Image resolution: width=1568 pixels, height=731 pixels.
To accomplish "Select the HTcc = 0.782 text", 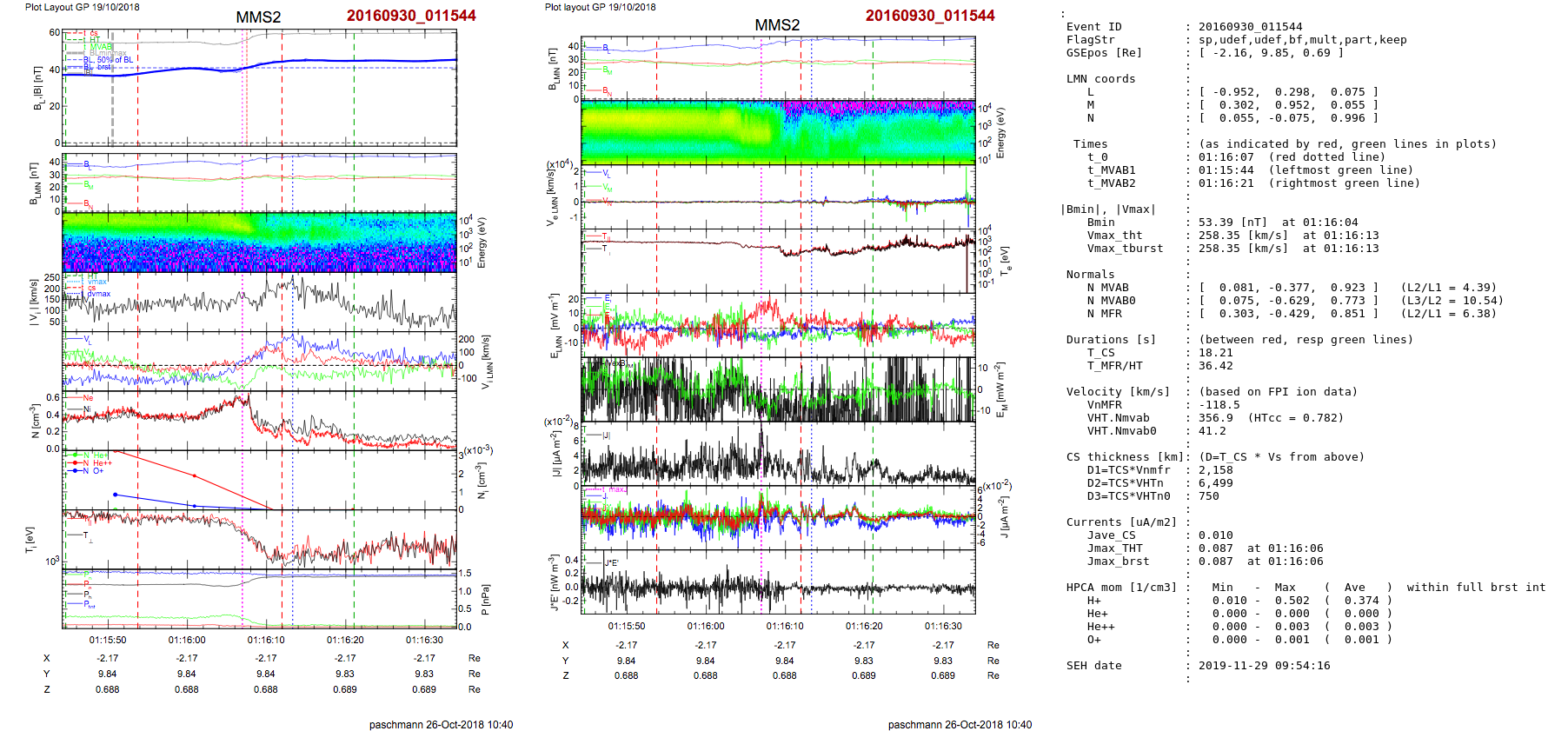I will [x=1295, y=418].
